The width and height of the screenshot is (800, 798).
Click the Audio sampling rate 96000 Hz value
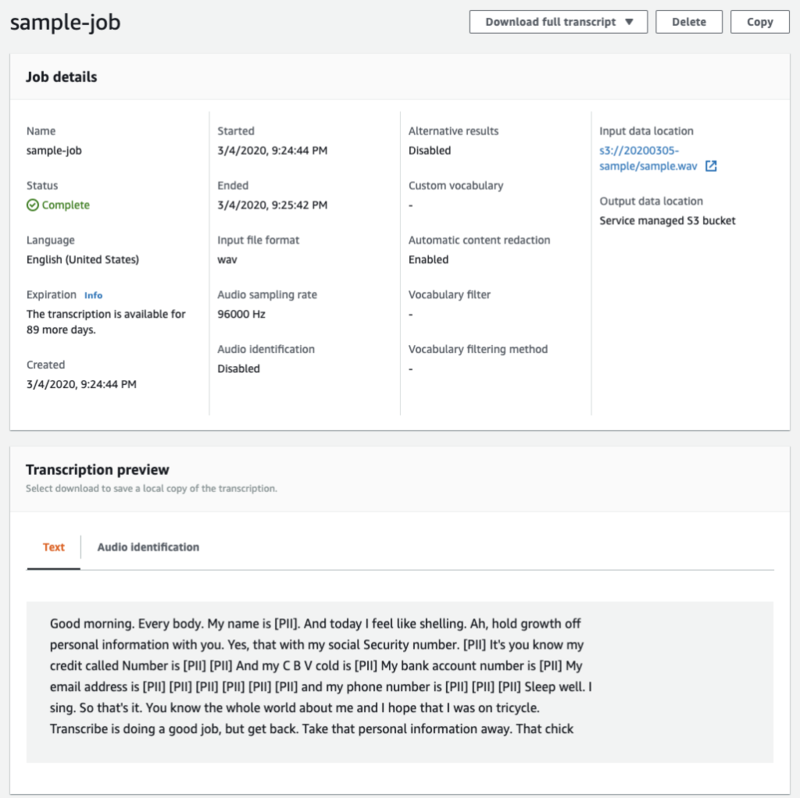(x=241, y=314)
